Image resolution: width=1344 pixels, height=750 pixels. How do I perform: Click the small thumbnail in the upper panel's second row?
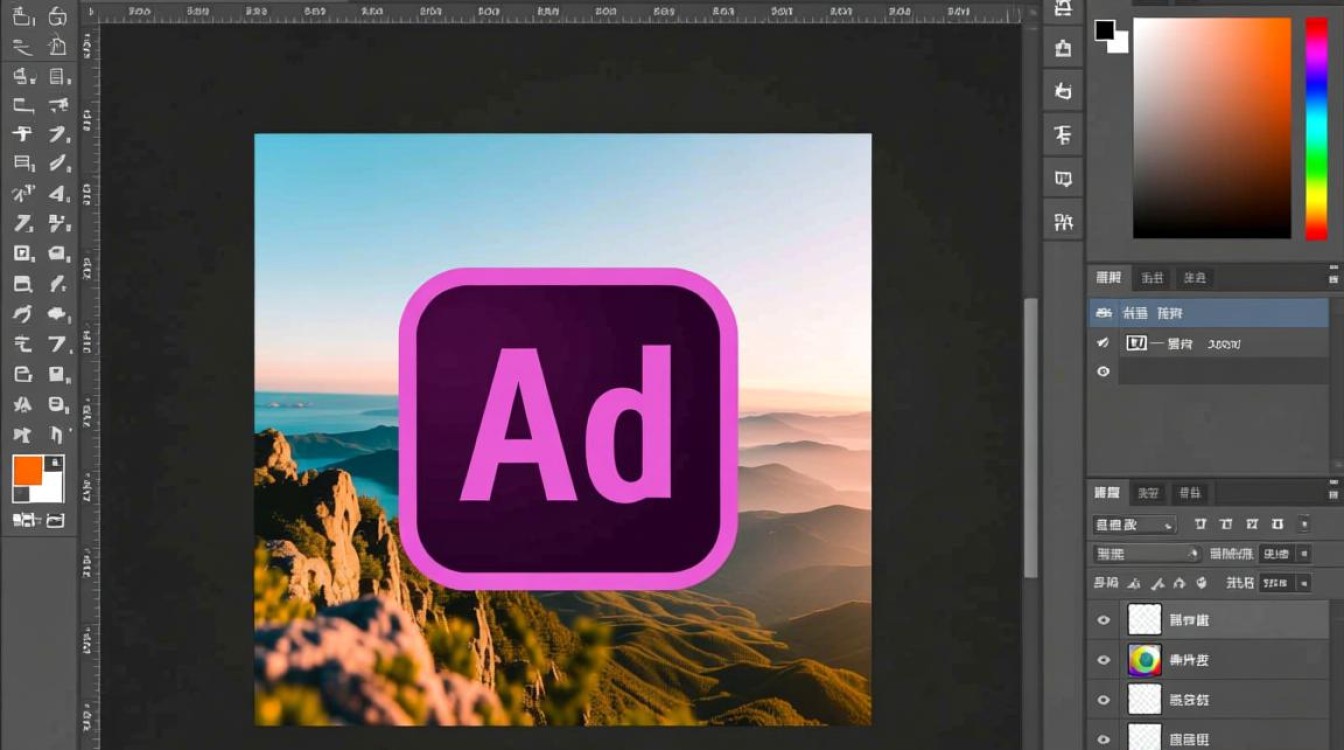click(x=1136, y=343)
